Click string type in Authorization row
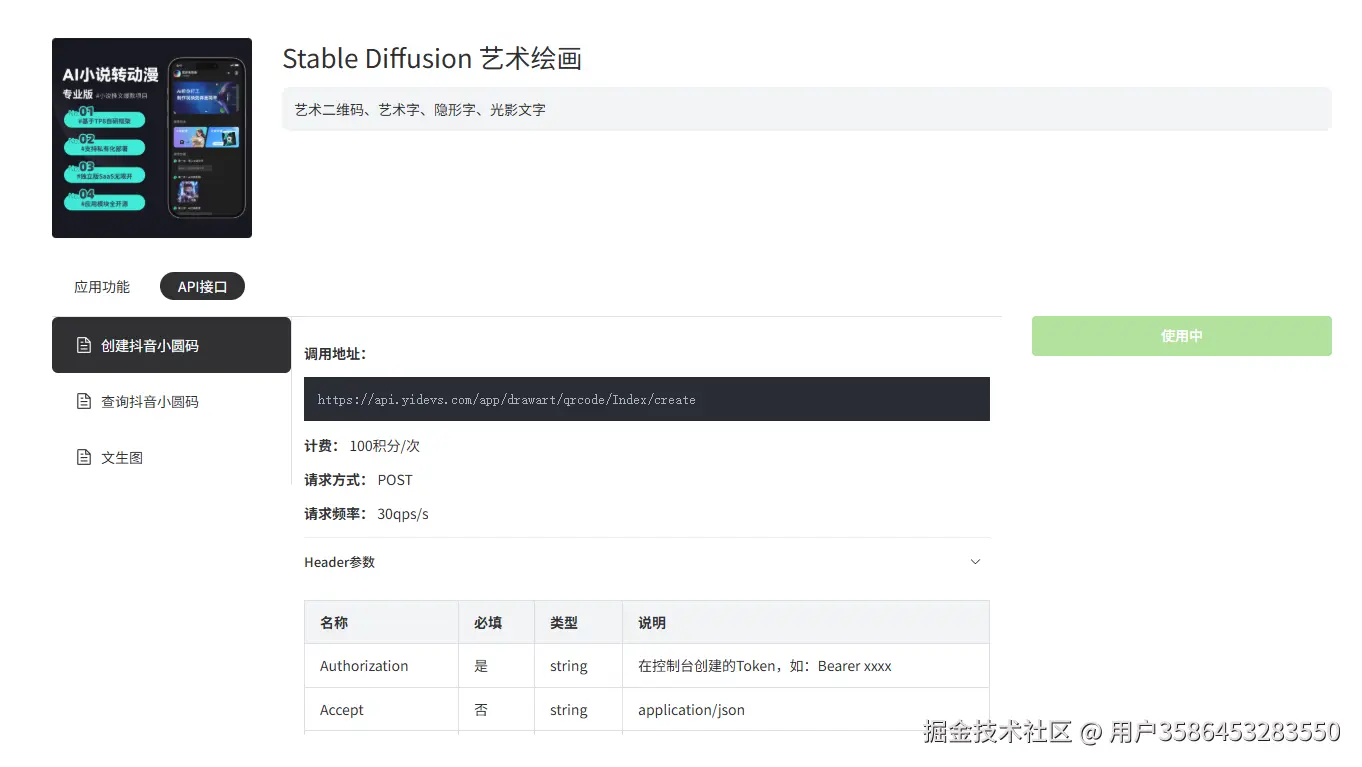The image size is (1362, 767). pos(578,666)
